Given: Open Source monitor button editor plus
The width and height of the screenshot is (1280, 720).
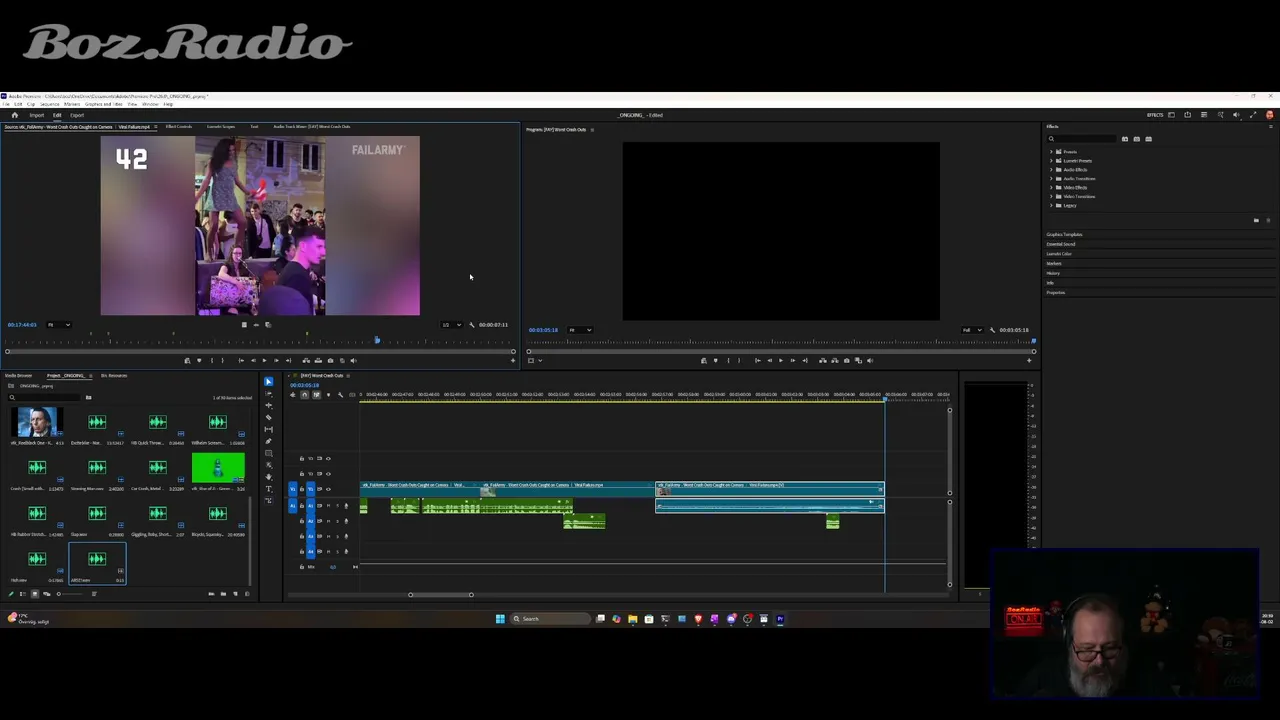Looking at the screenshot, I should point(513,360).
